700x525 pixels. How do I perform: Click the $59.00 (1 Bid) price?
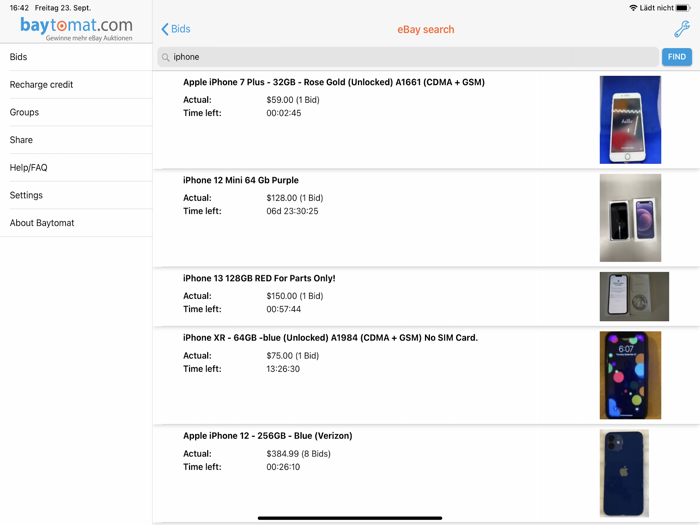[293, 100]
